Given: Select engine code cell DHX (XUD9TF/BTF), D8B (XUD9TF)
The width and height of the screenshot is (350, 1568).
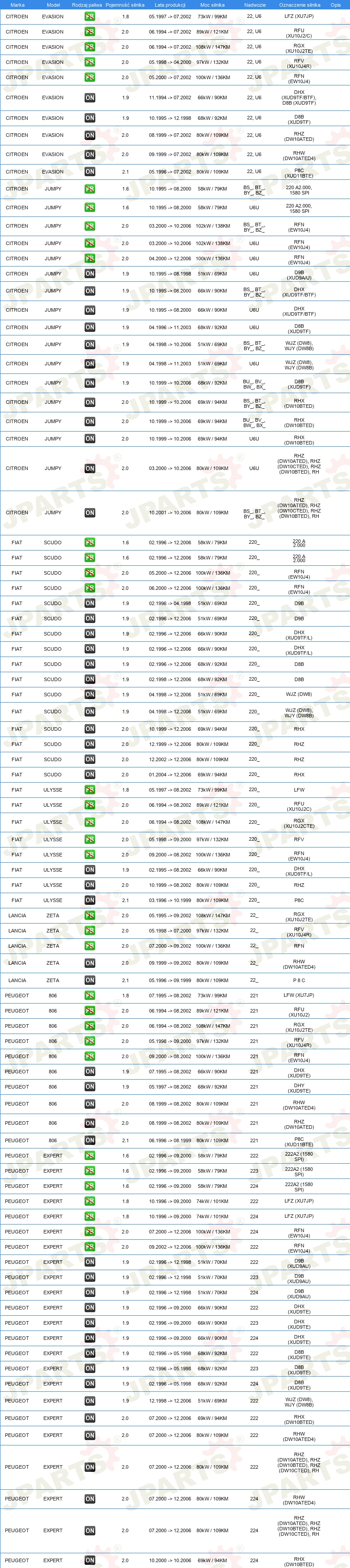Looking at the screenshot, I should (x=299, y=97).
